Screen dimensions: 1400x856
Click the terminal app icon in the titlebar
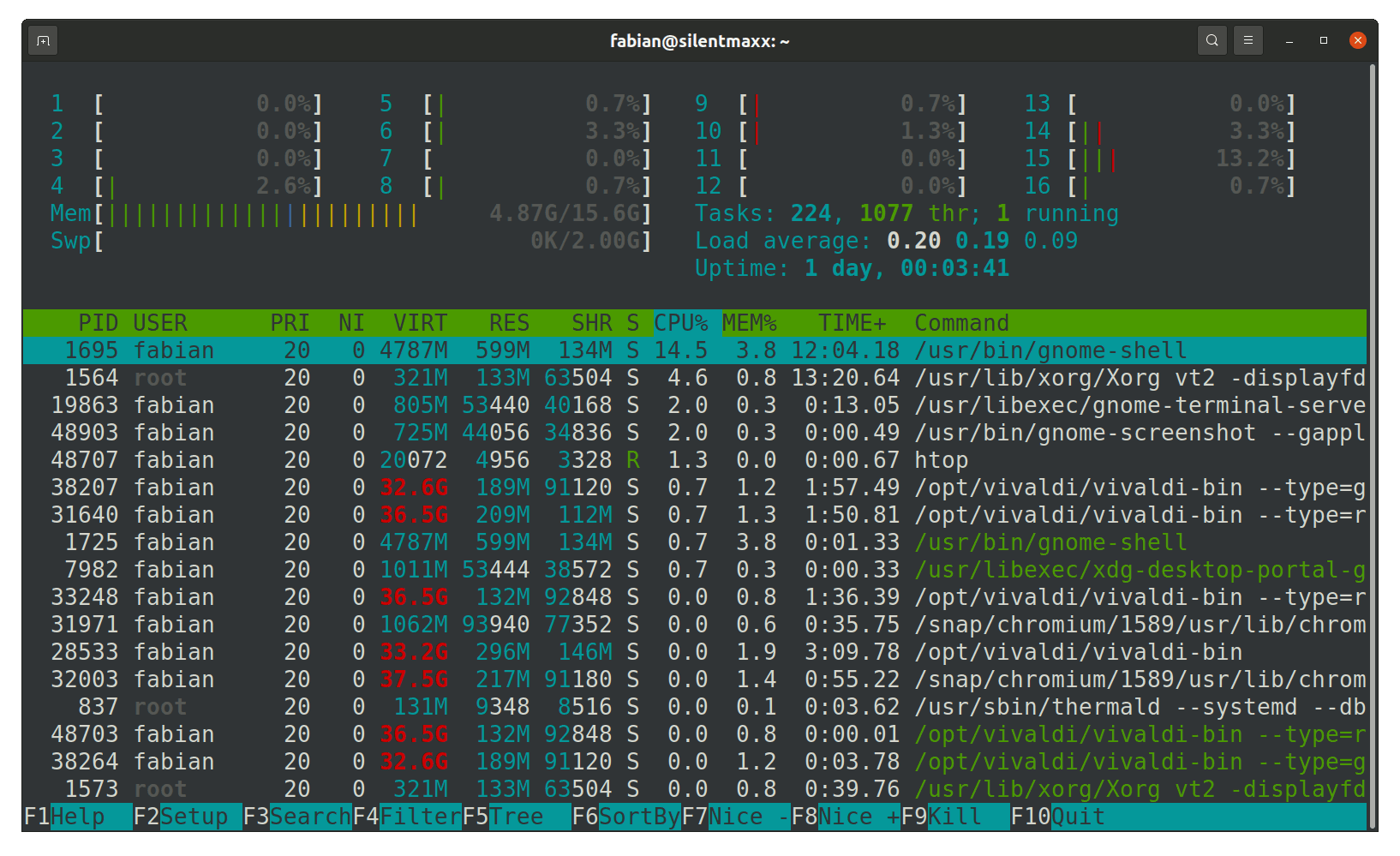pyautogui.click(x=42, y=40)
